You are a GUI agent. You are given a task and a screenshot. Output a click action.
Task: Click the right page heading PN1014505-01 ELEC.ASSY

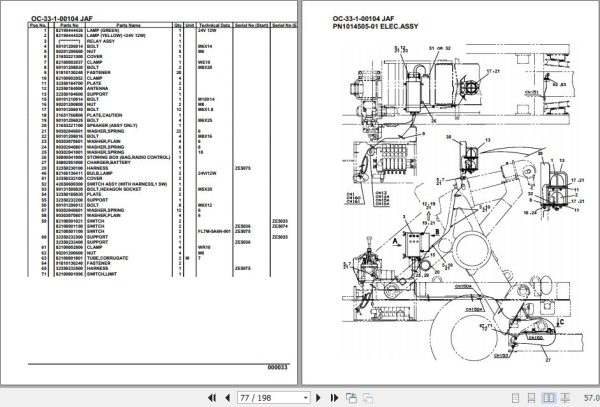coord(375,26)
